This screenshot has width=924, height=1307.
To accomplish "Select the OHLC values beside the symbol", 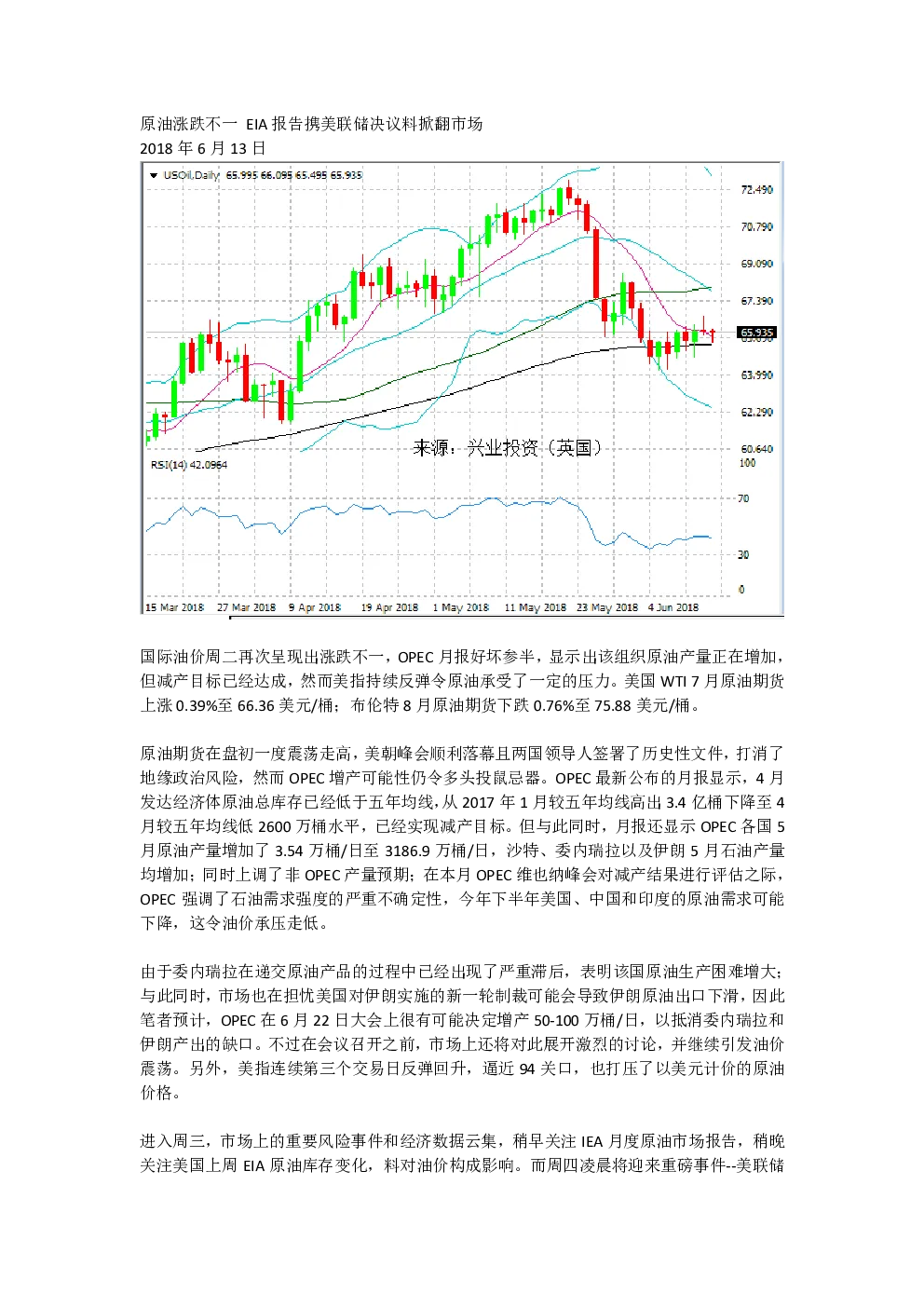I will point(293,175).
